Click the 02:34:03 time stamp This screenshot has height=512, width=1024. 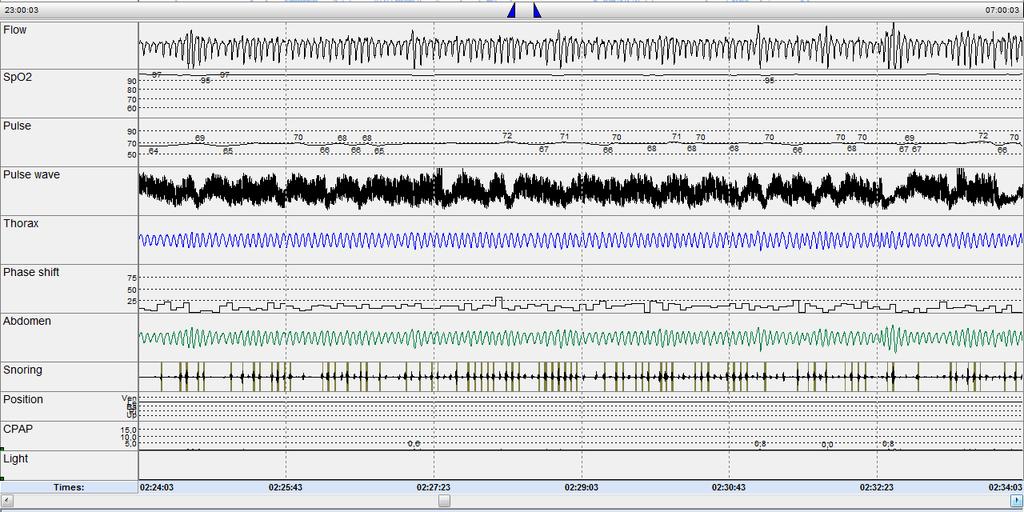click(x=1004, y=487)
